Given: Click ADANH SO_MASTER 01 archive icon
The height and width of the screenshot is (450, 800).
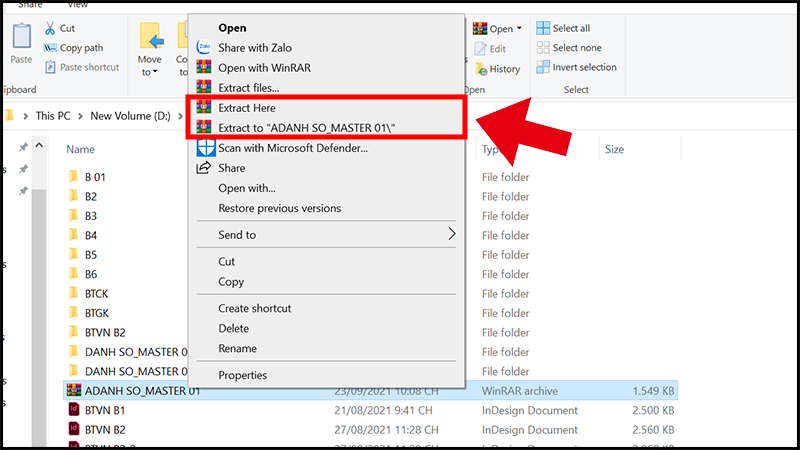Looking at the screenshot, I should tap(74, 390).
